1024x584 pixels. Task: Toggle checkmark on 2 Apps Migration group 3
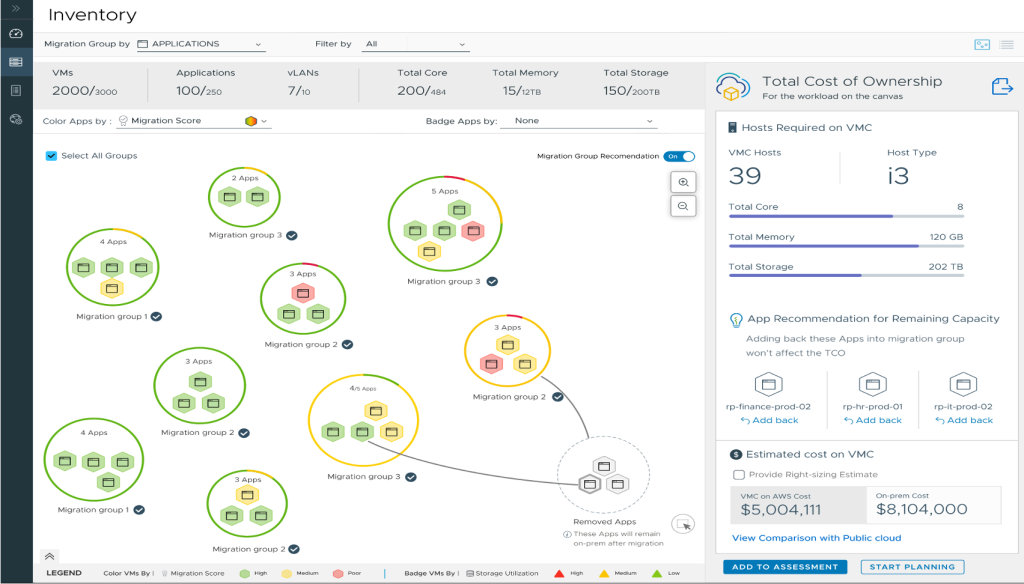pyautogui.click(x=292, y=235)
